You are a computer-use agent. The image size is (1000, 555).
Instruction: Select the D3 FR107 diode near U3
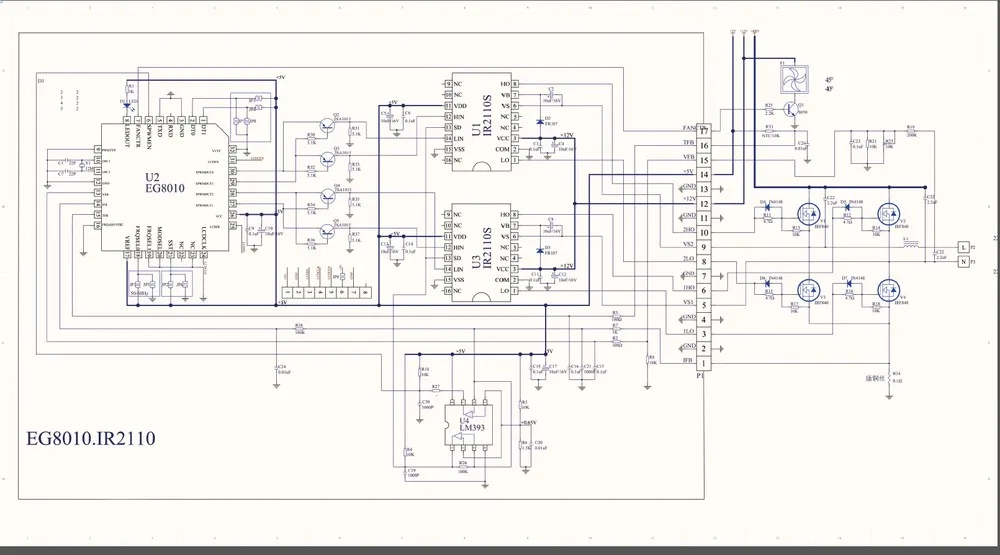tap(540, 251)
